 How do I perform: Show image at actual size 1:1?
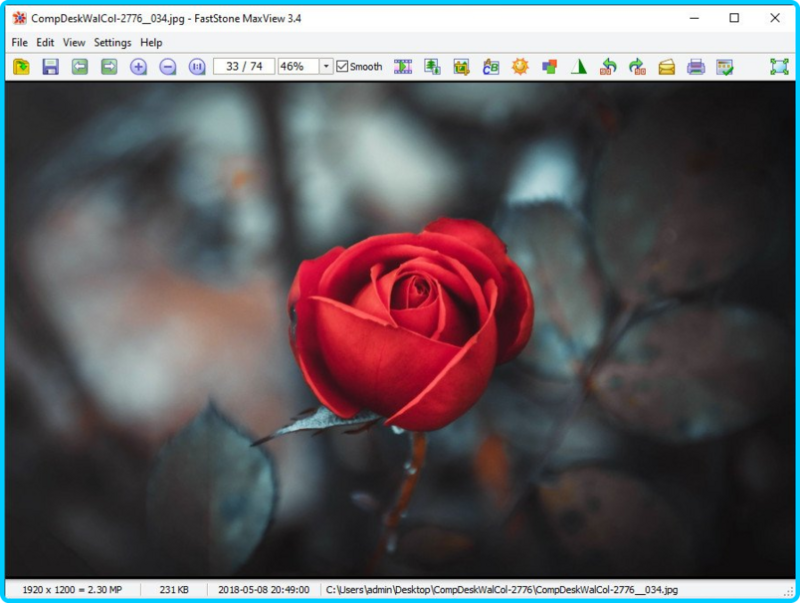click(x=197, y=67)
